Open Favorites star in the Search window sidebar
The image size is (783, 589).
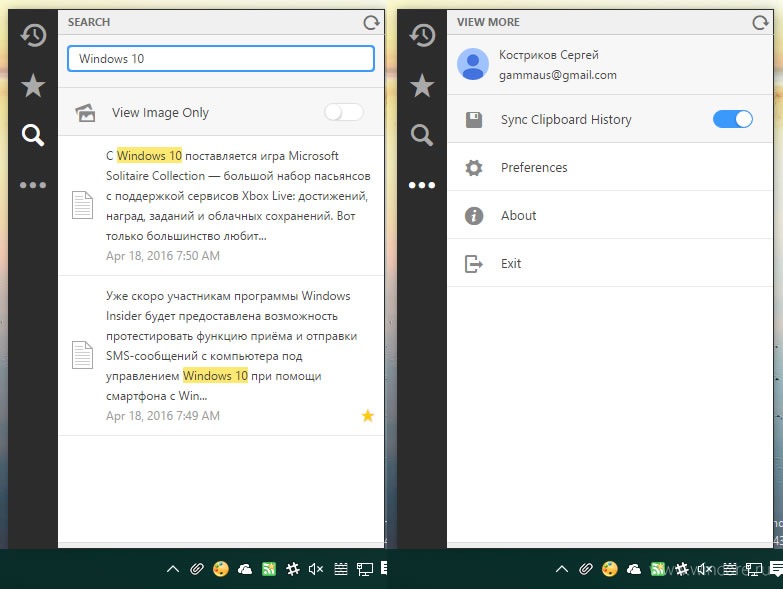[x=33, y=85]
